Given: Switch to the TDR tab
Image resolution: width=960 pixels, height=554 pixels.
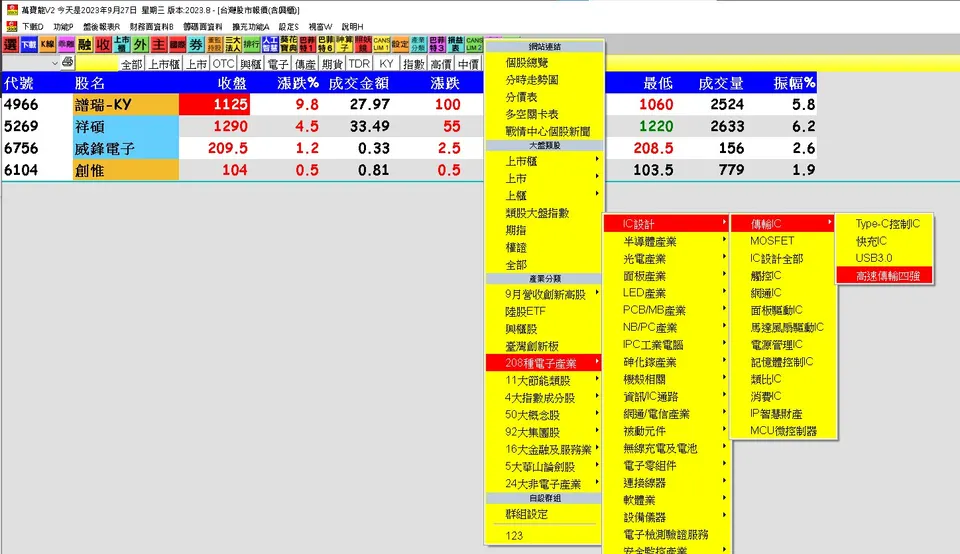Looking at the screenshot, I should click(x=359, y=64).
